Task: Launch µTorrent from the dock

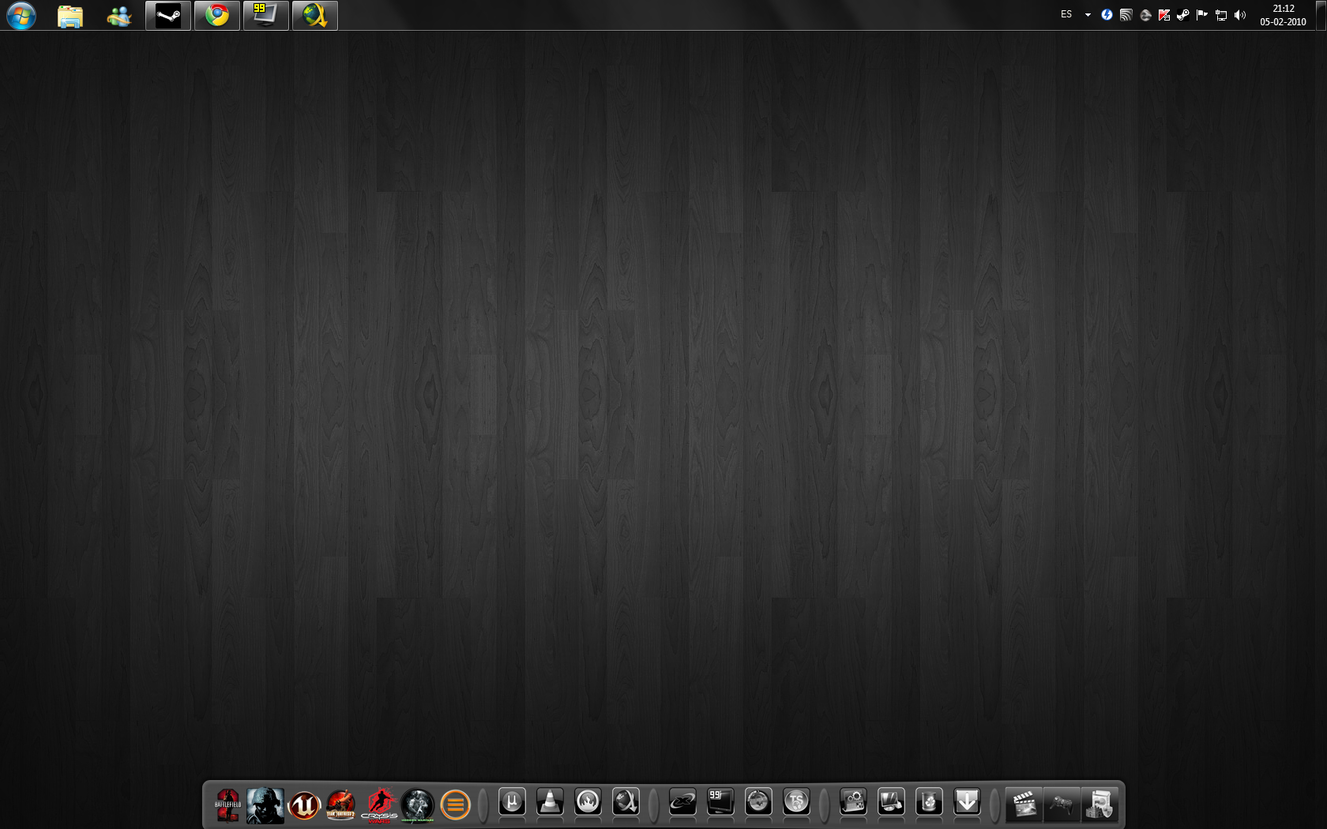Action: [512, 801]
